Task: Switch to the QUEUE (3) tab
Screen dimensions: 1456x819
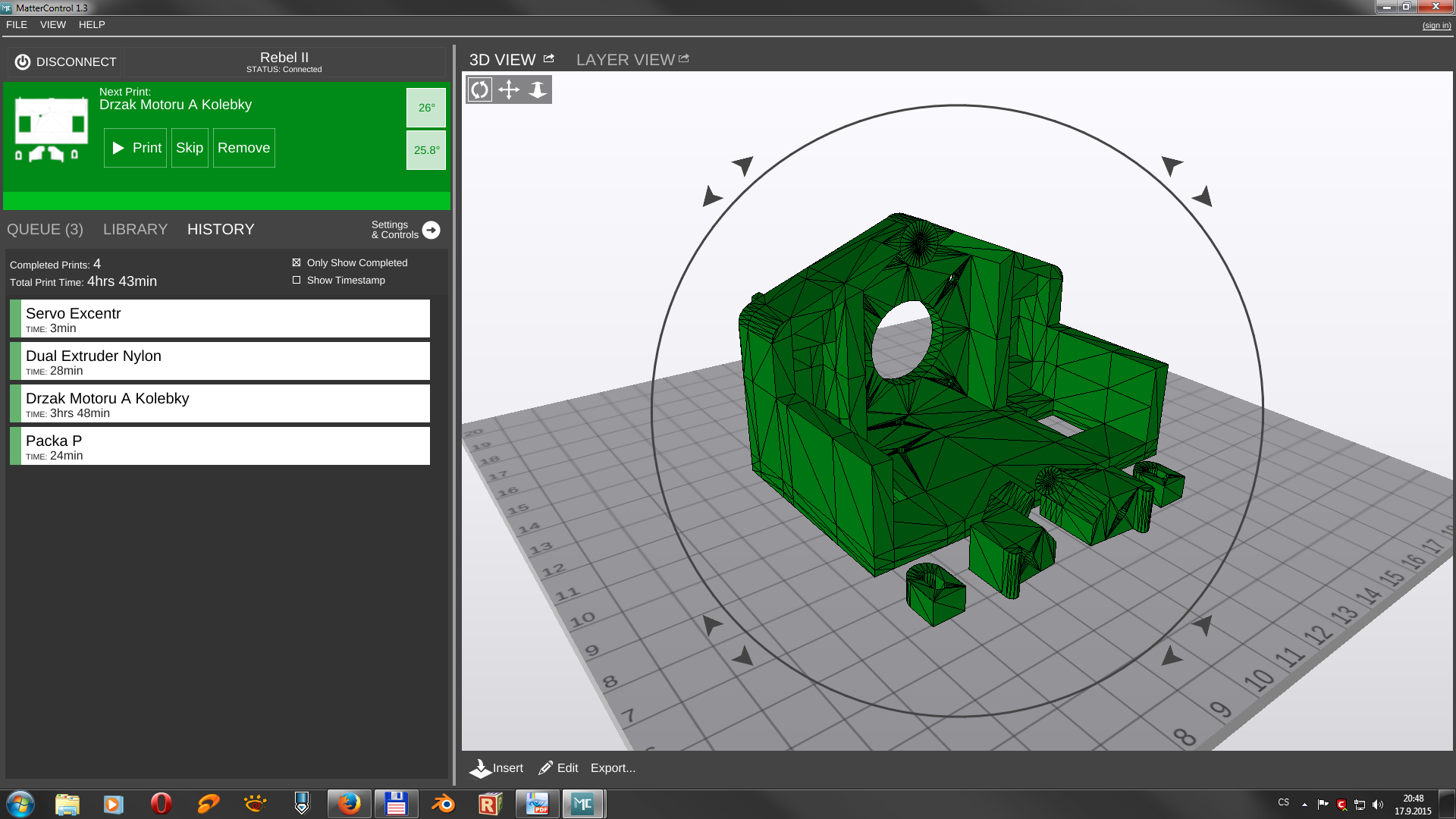Action: (x=45, y=230)
